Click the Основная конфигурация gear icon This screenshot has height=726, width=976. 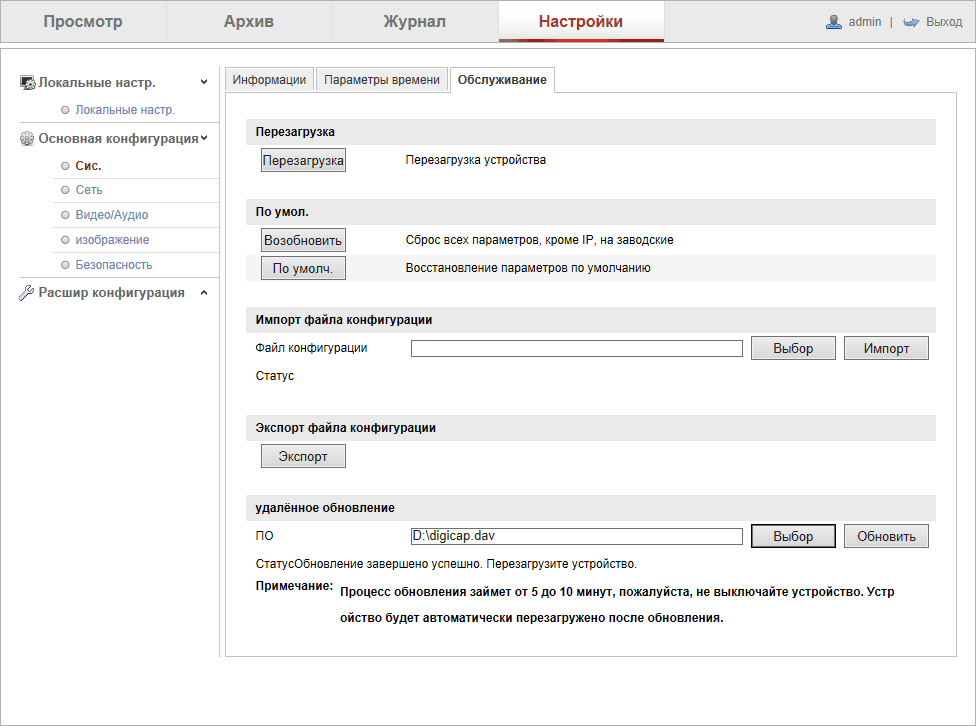[27, 138]
